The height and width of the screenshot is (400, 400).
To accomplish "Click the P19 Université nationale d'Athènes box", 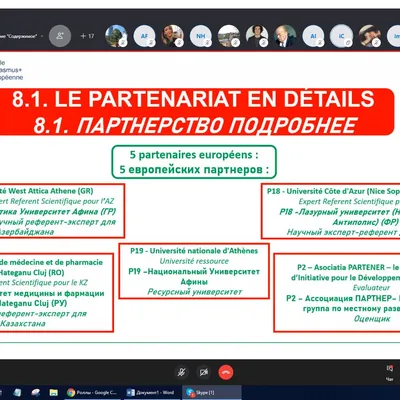I will click(x=194, y=271).
